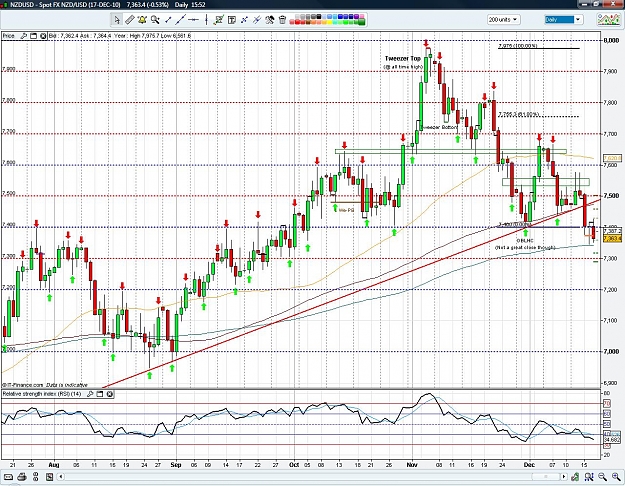Click the 8,000 price axis label
The height and width of the screenshot is (486, 625).
[x=611, y=40]
